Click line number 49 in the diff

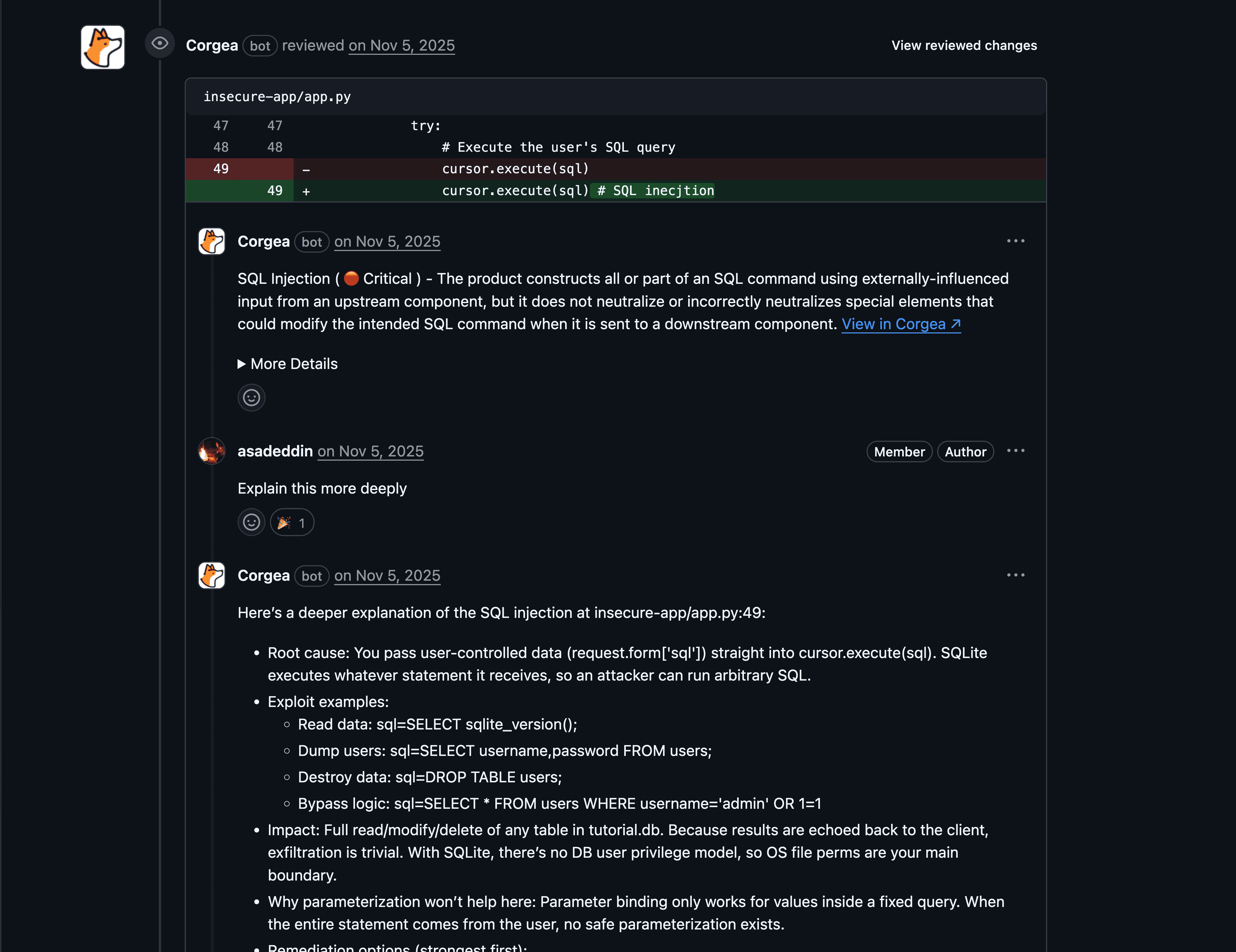pos(221,169)
